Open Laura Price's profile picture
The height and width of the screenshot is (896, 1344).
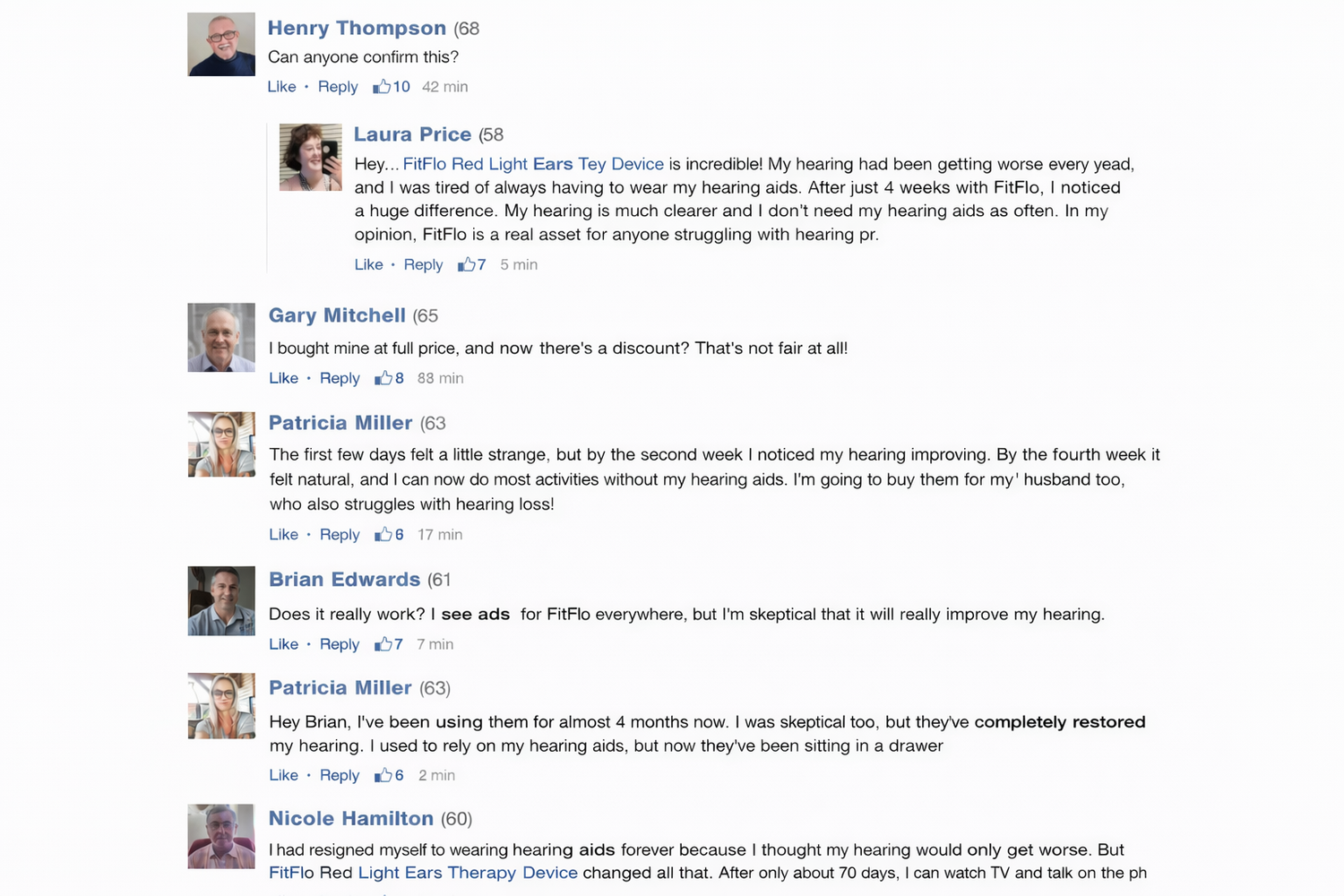coord(310,157)
